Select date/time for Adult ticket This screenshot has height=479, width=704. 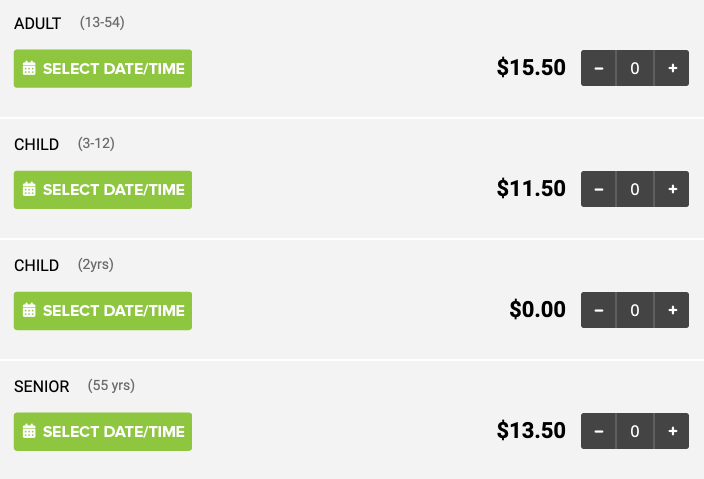pyautogui.click(x=103, y=69)
